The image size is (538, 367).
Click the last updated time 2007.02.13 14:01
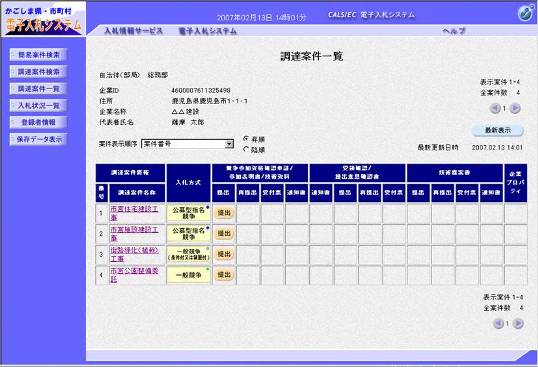[497, 148]
